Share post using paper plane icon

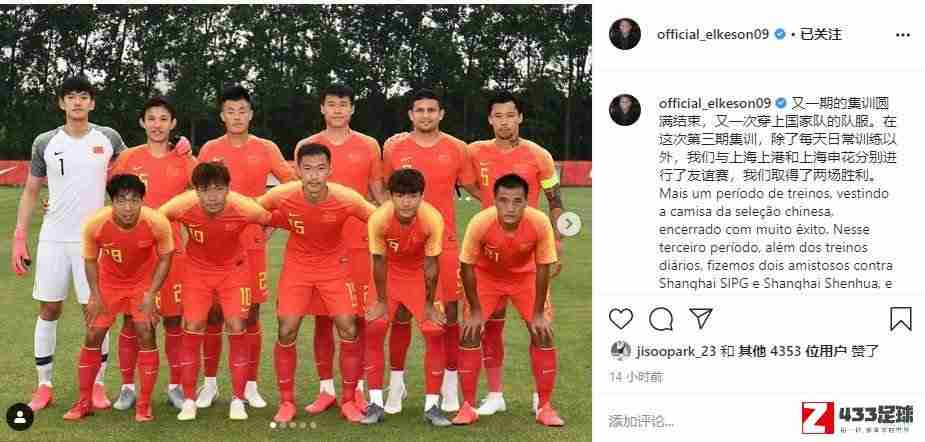coord(701,319)
